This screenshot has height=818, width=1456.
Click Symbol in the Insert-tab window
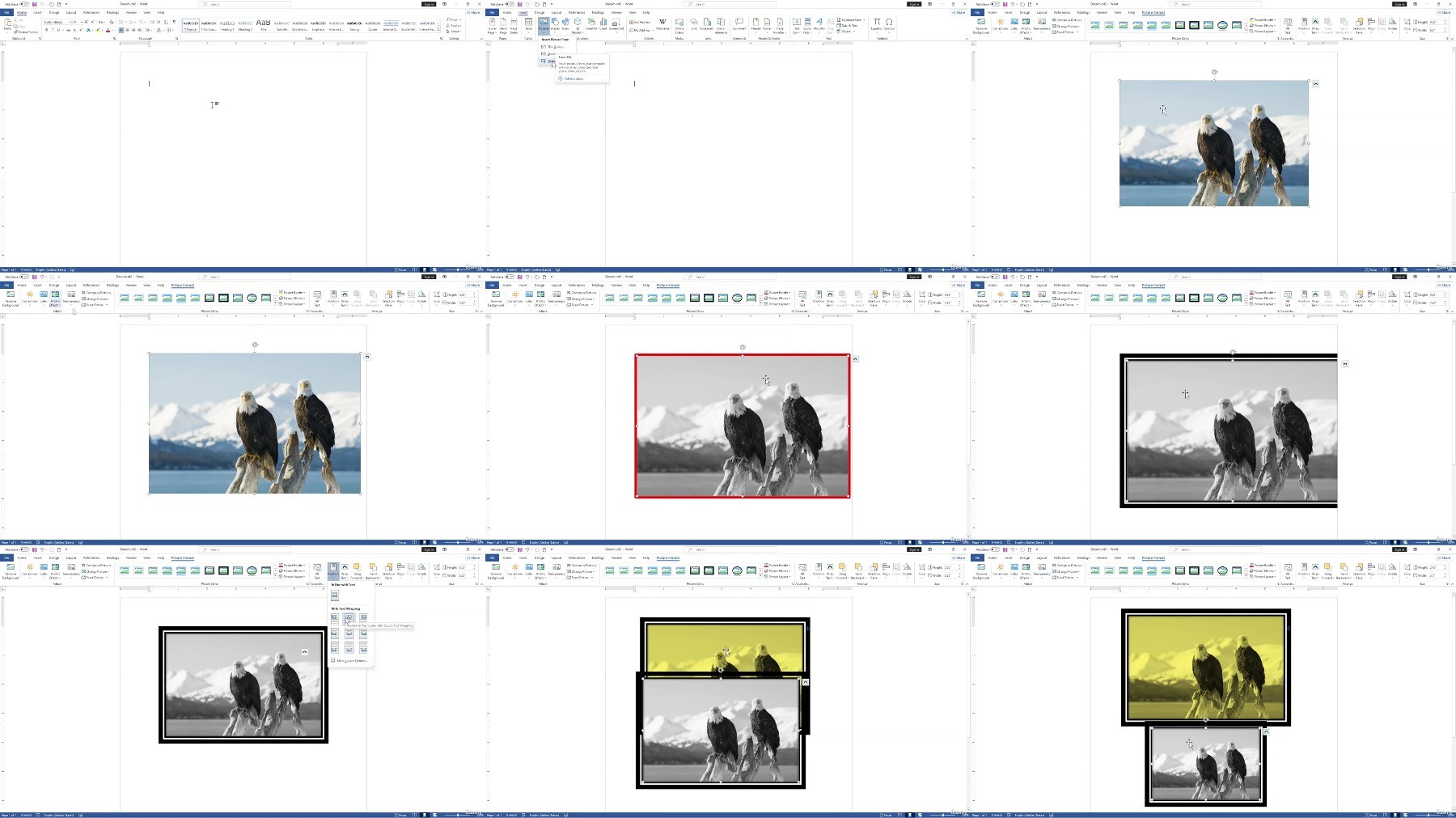(x=889, y=24)
